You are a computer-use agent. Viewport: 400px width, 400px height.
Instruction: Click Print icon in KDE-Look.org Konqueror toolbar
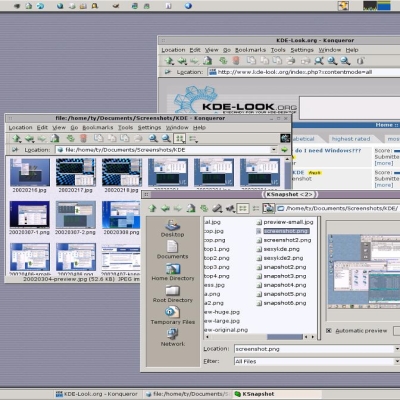291,61
